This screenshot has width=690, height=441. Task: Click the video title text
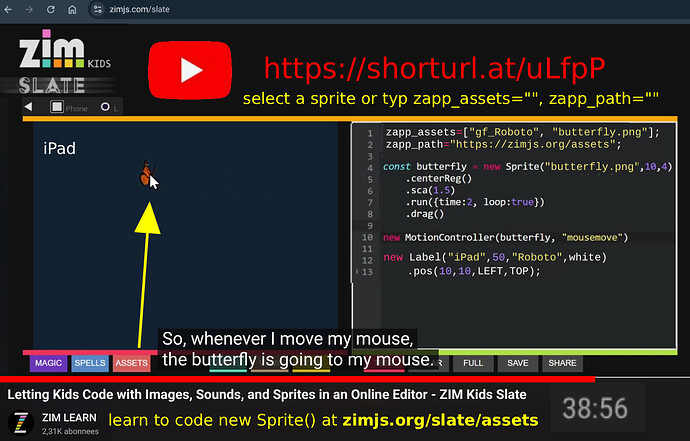pos(267,394)
